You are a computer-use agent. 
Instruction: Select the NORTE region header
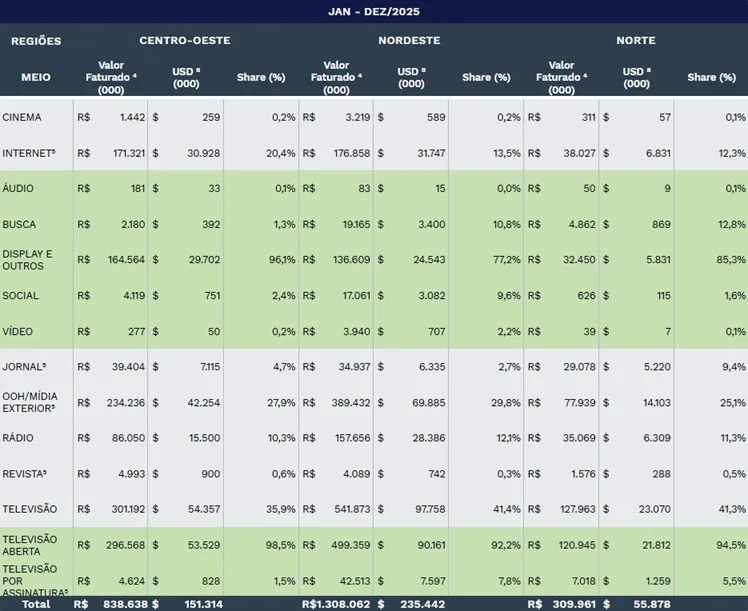(x=636, y=41)
